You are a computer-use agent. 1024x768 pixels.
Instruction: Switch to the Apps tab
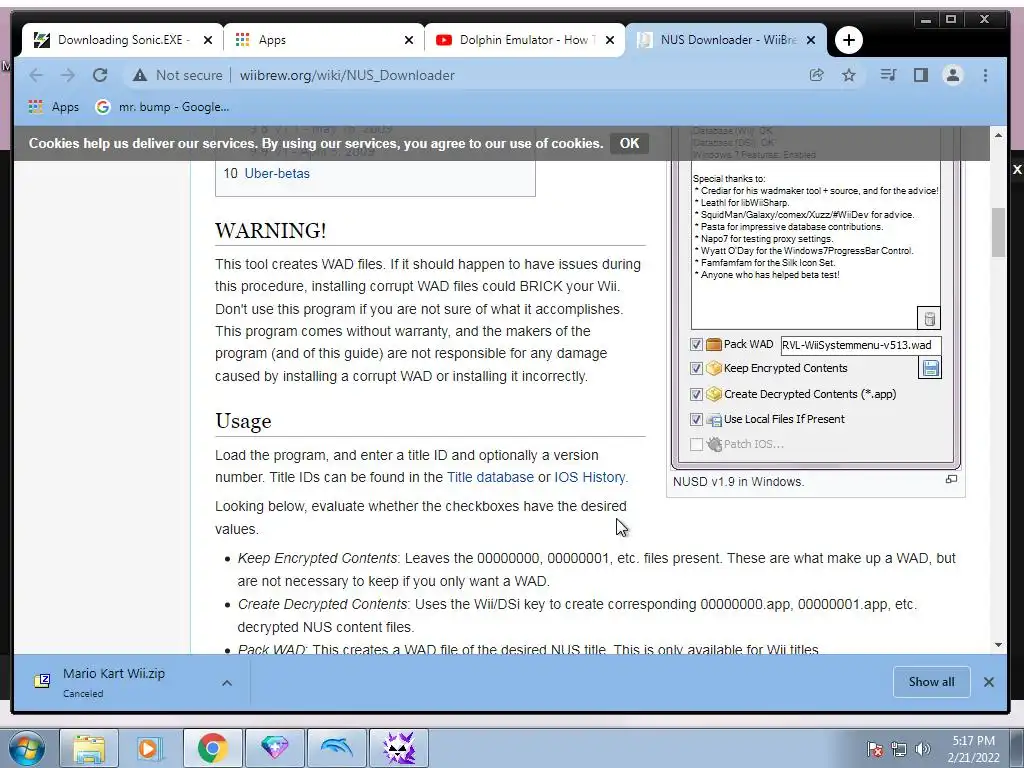(323, 40)
